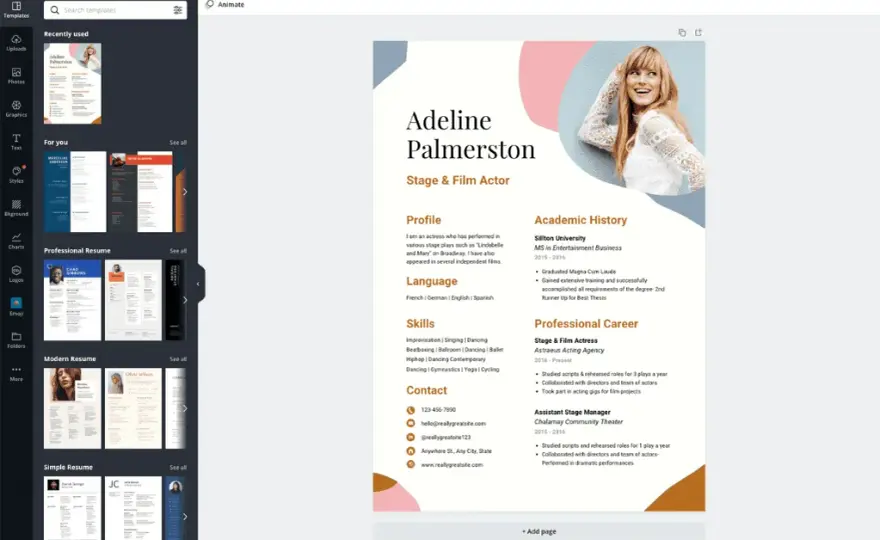This screenshot has width=880, height=540.
Task: Click the phone icon beside 123-456-7890
Action: [x=411, y=410]
